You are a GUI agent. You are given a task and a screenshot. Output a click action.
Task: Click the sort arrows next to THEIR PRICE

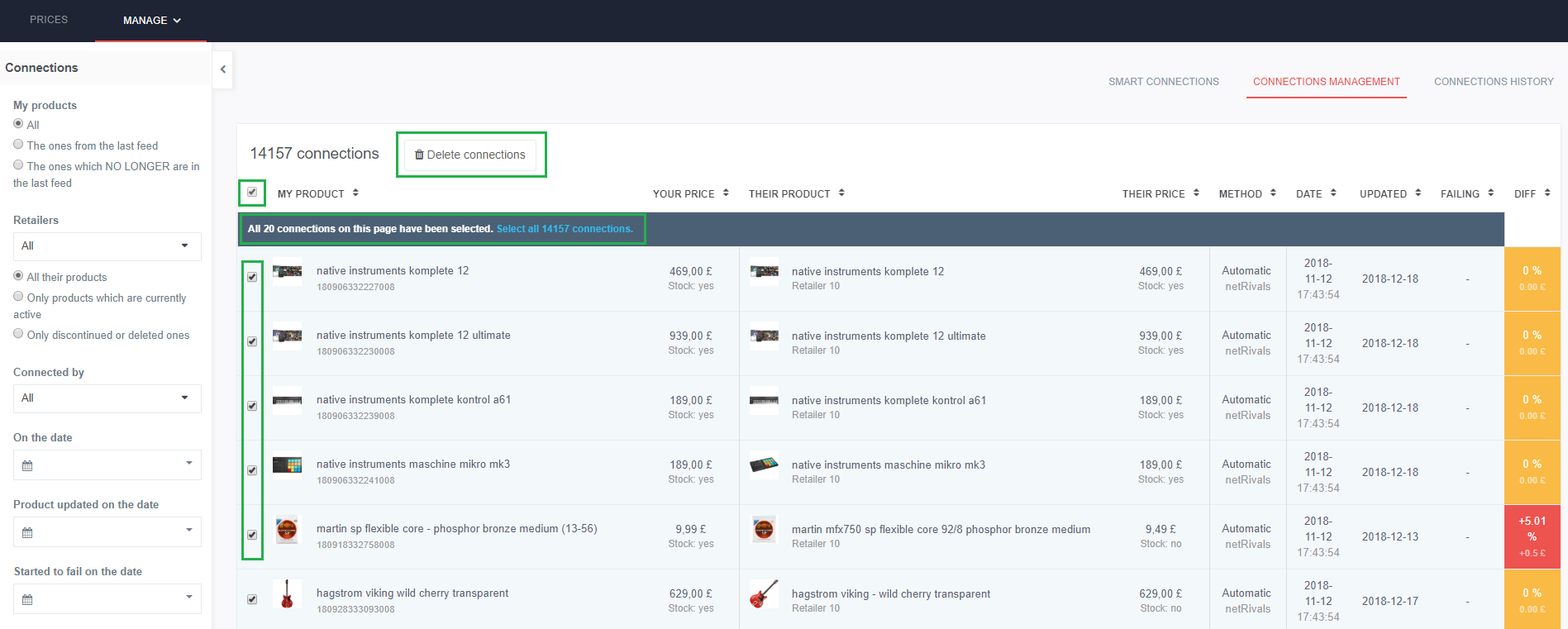click(x=1196, y=193)
